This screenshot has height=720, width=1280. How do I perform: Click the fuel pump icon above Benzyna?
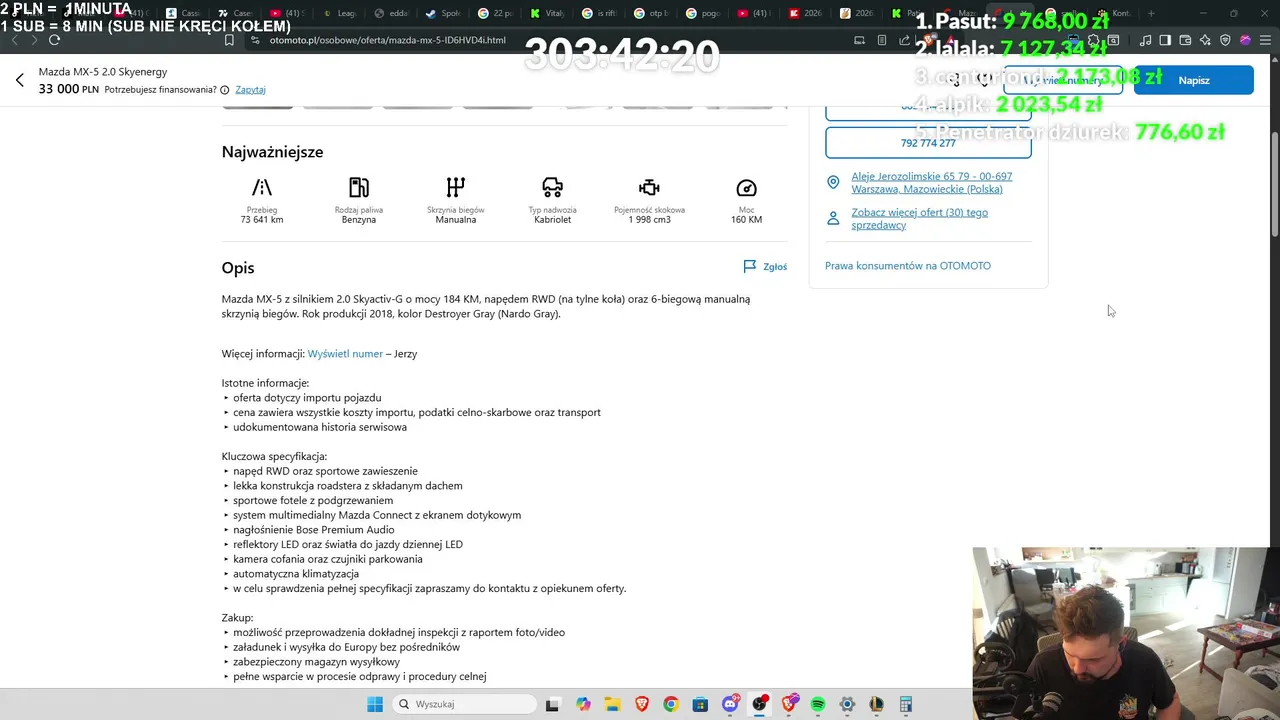coord(359,187)
